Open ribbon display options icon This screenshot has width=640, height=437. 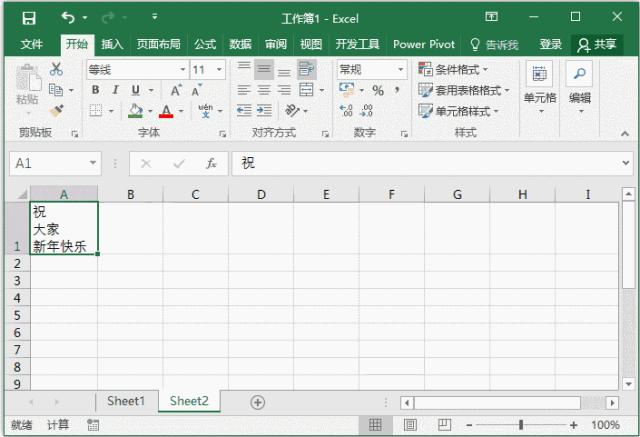click(491, 17)
